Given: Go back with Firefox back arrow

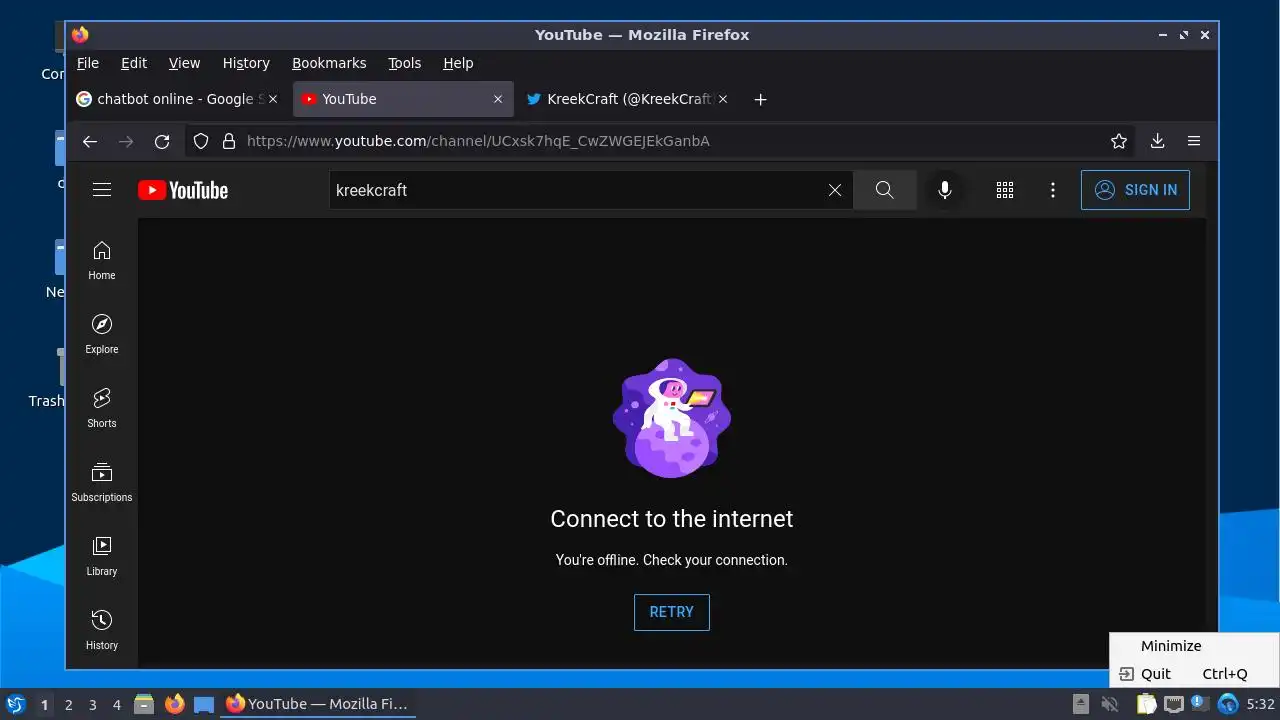Looking at the screenshot, I should [90, 141].
